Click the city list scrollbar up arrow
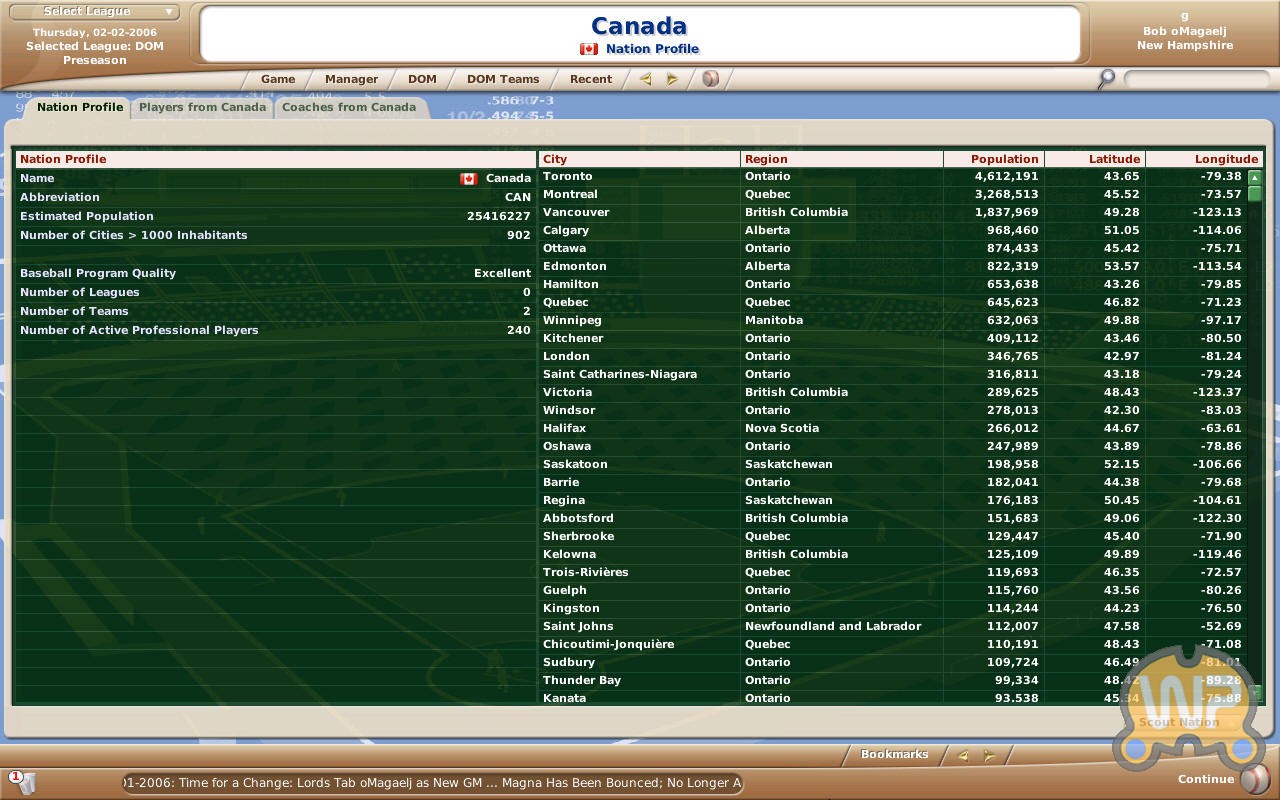Viewport: 1280px width, 800px height. coord(1254,177)
